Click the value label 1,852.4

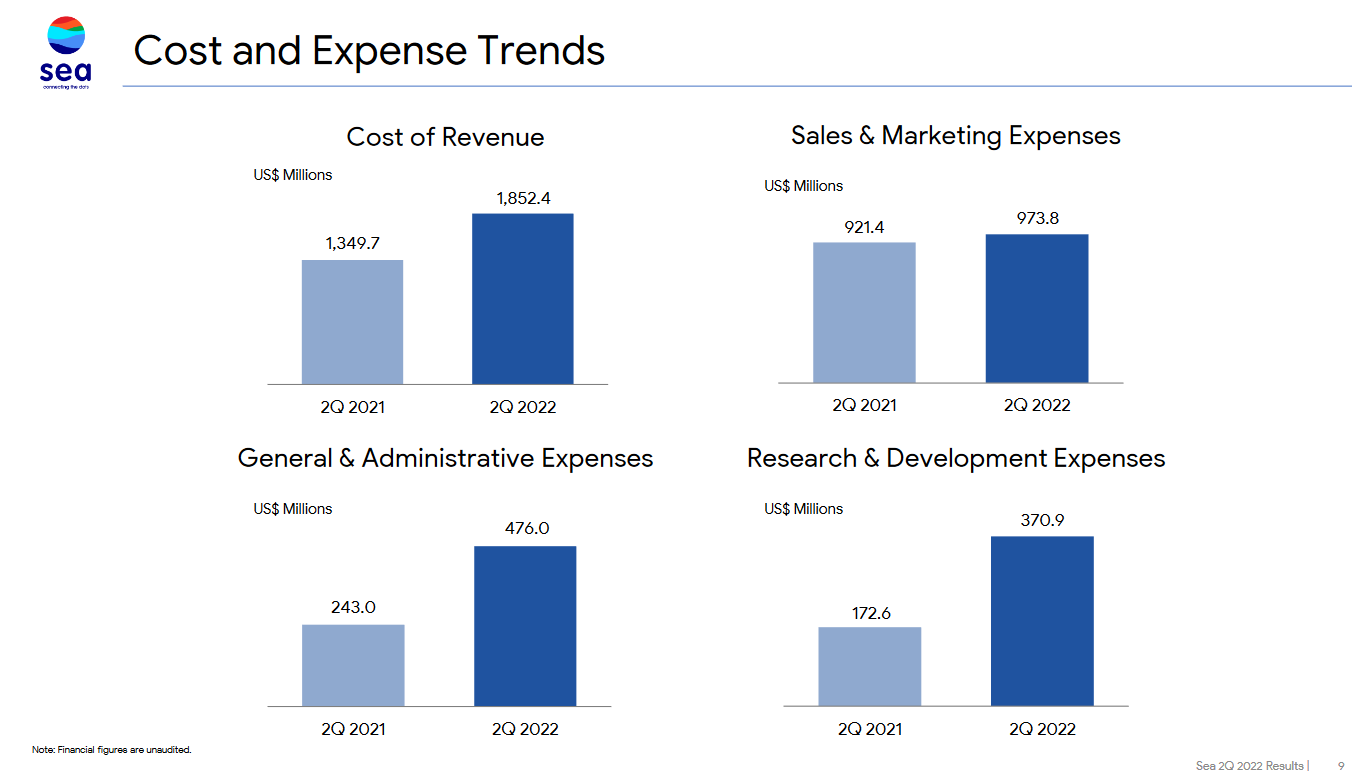tap(523, 198)
